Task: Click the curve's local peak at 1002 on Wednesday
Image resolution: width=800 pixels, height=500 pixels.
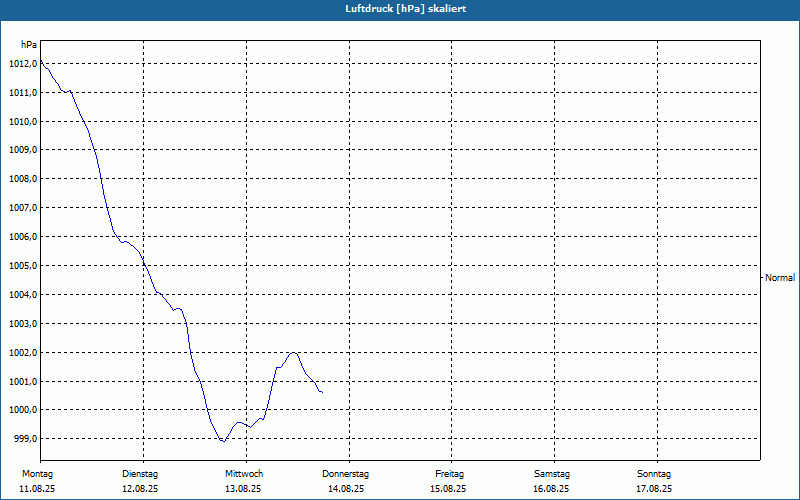Action: point(293,353)
